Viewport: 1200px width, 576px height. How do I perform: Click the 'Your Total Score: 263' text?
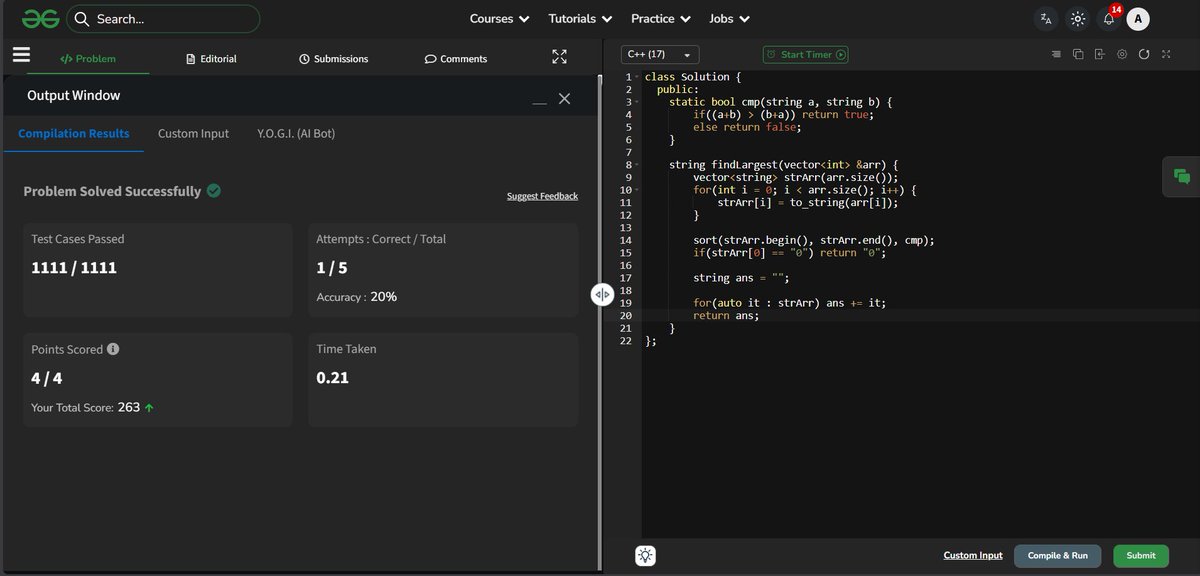coord(86,407)
